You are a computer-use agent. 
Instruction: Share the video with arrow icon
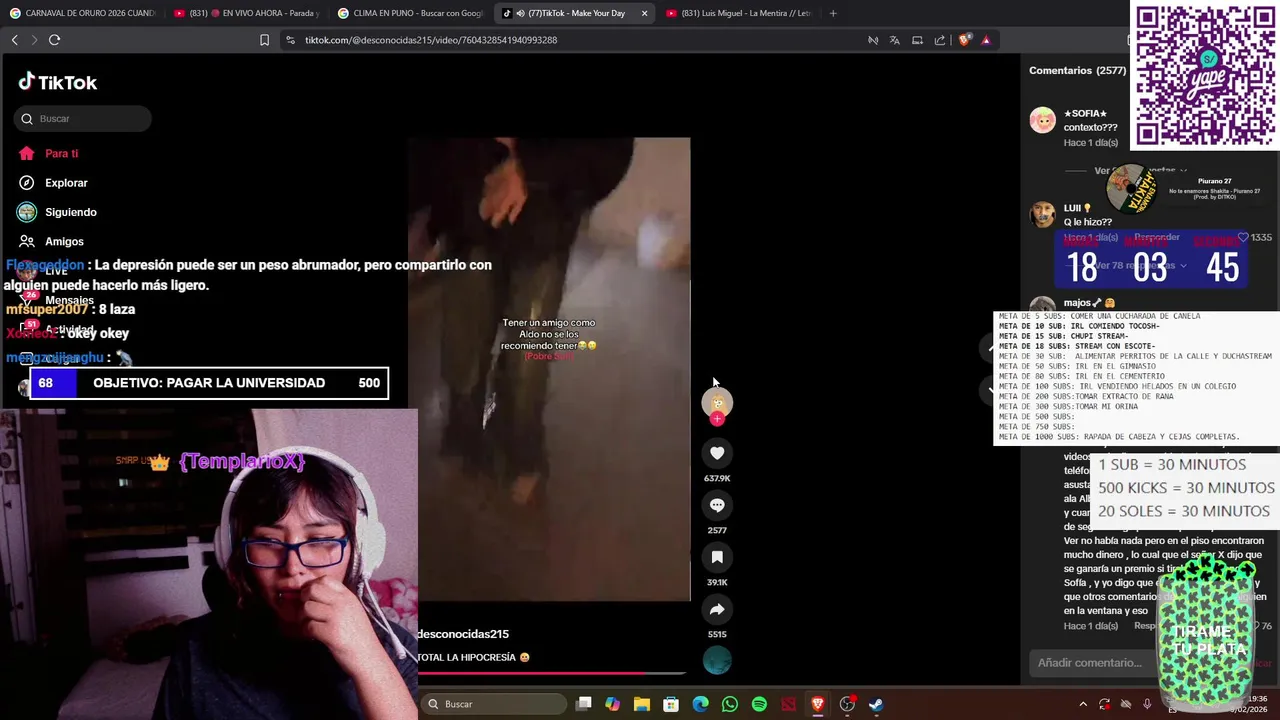coord(717,609)
